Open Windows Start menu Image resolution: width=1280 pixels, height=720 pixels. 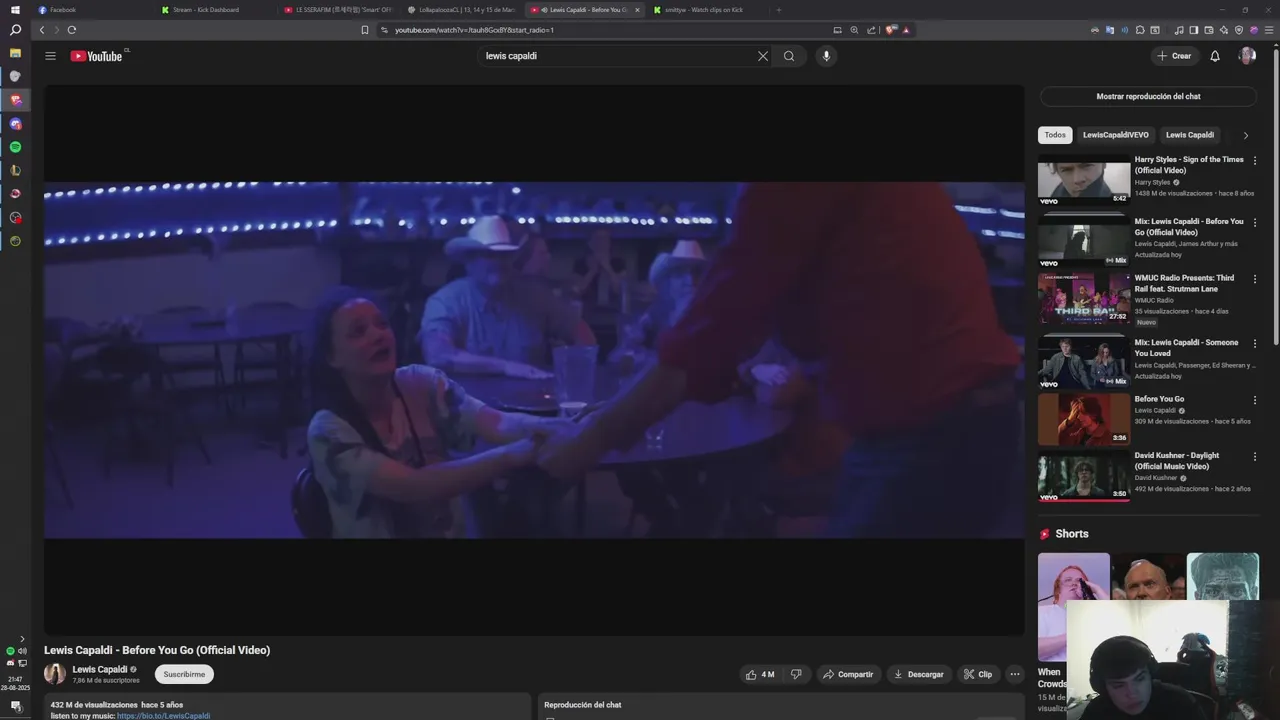[x=15, y=9]
